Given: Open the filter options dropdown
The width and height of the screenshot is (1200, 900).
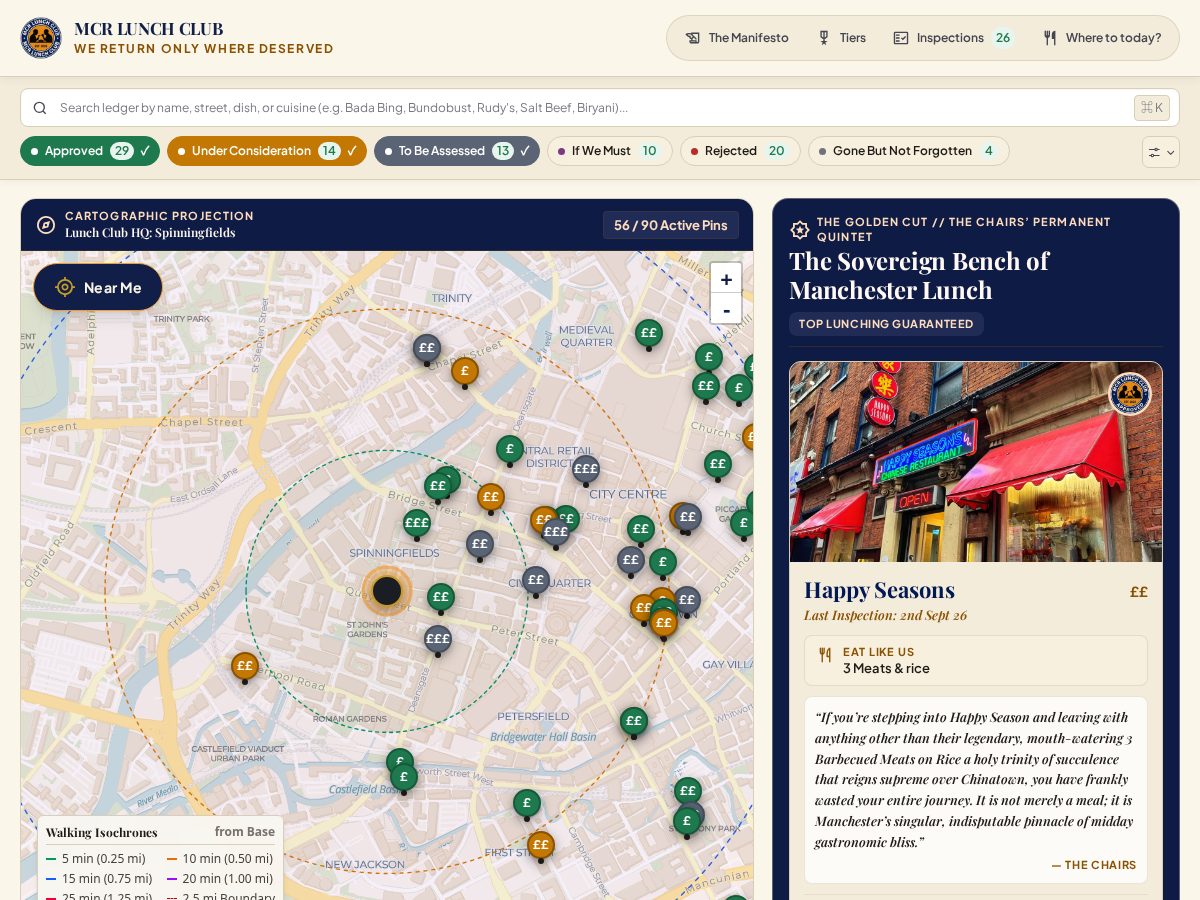Looking at the screenshot, I should (x=1161, y=152).
